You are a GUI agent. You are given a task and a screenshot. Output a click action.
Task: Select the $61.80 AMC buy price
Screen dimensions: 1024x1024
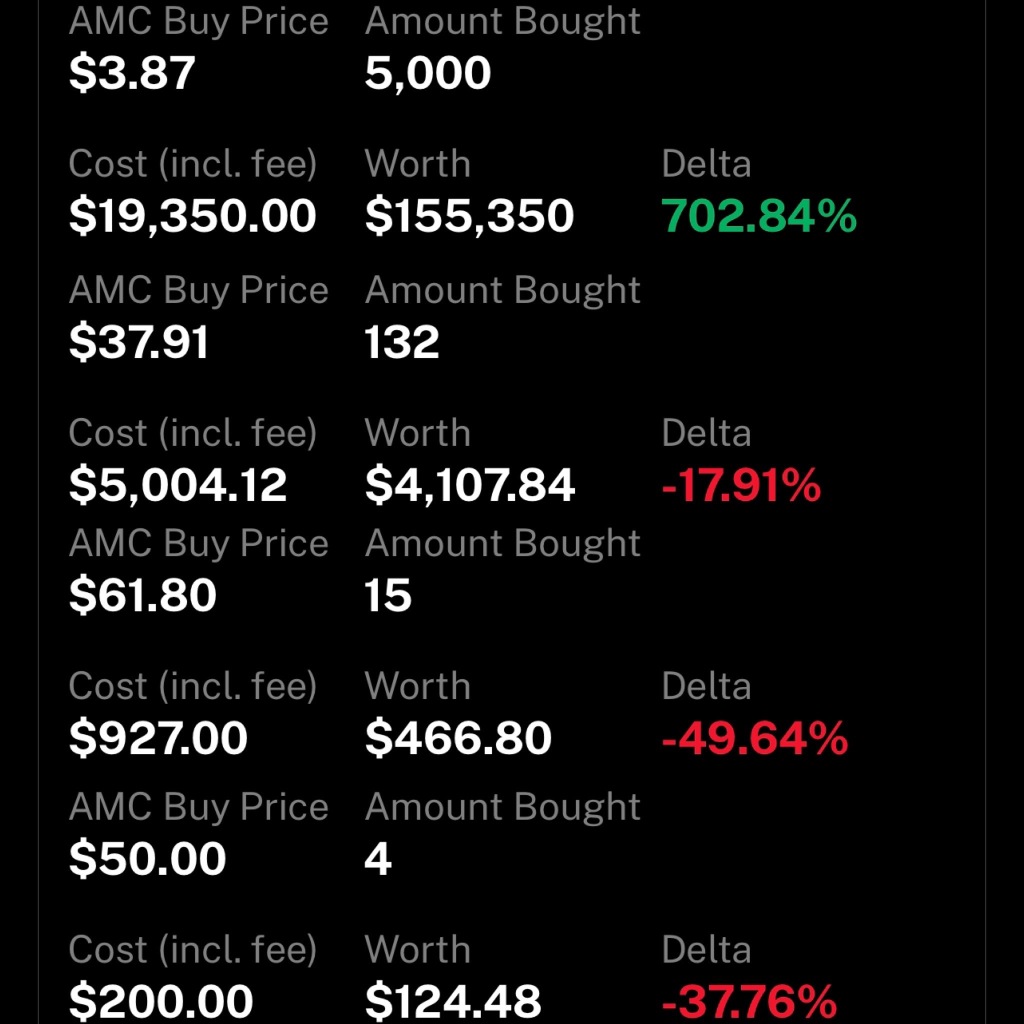click(142, 596)
